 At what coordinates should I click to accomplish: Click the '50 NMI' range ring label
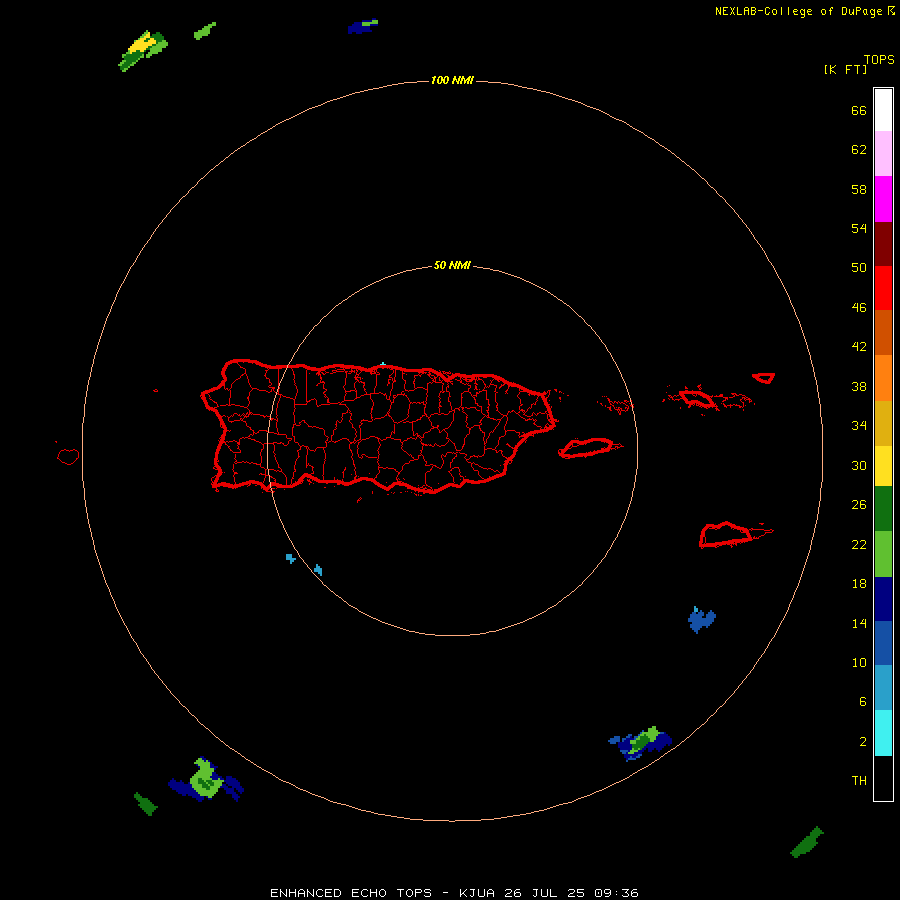(x=452, y=265)
